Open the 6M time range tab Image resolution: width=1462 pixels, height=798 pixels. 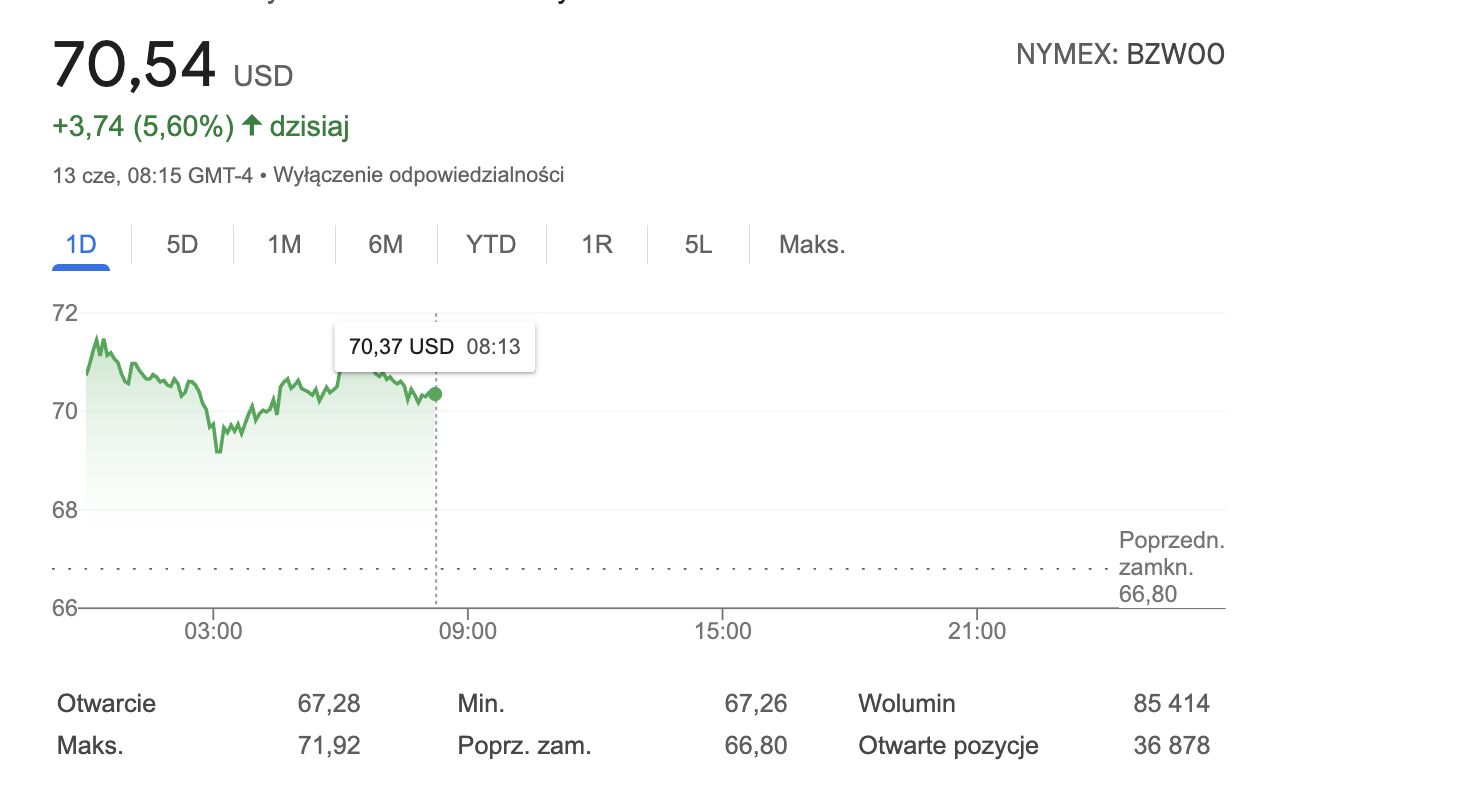385,245
